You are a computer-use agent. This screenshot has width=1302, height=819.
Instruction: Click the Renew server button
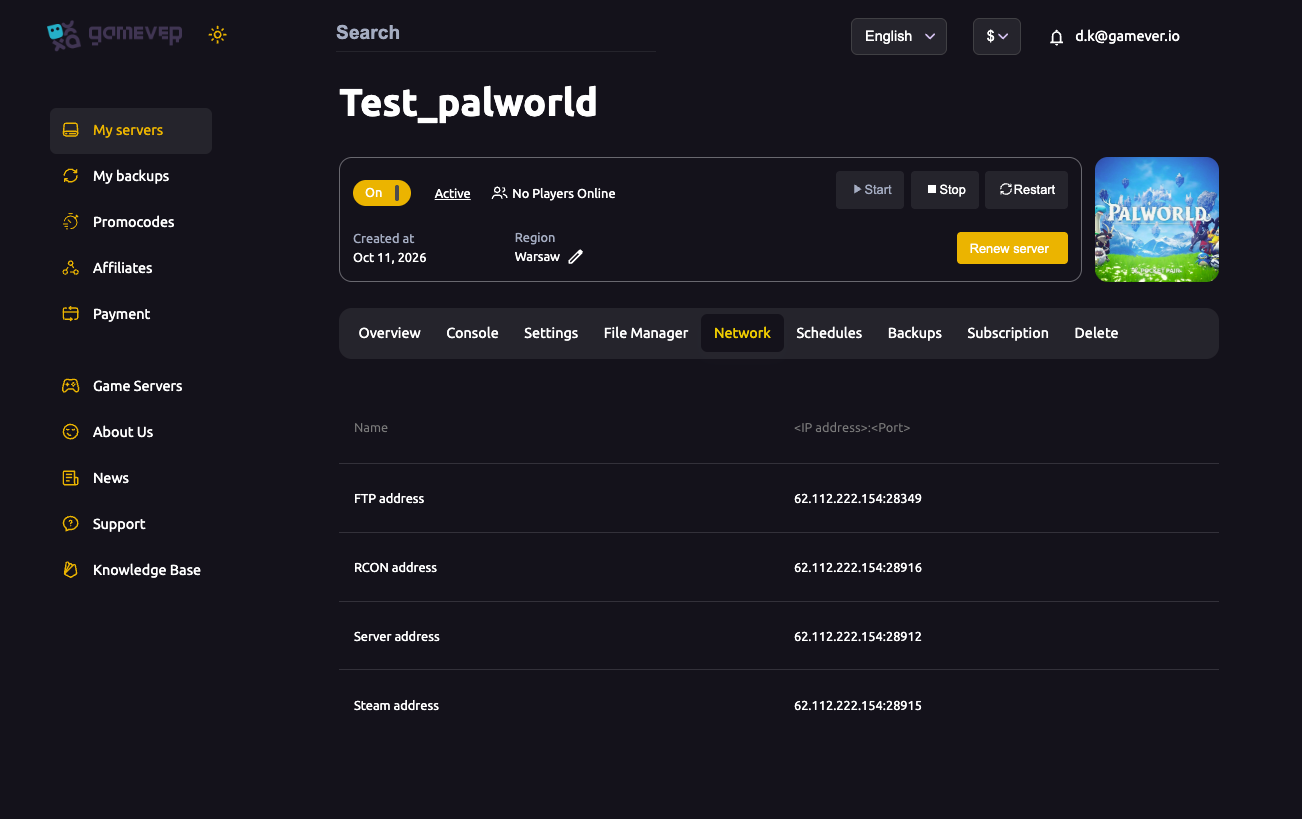pyautogui.click(x=1012, y=248)
